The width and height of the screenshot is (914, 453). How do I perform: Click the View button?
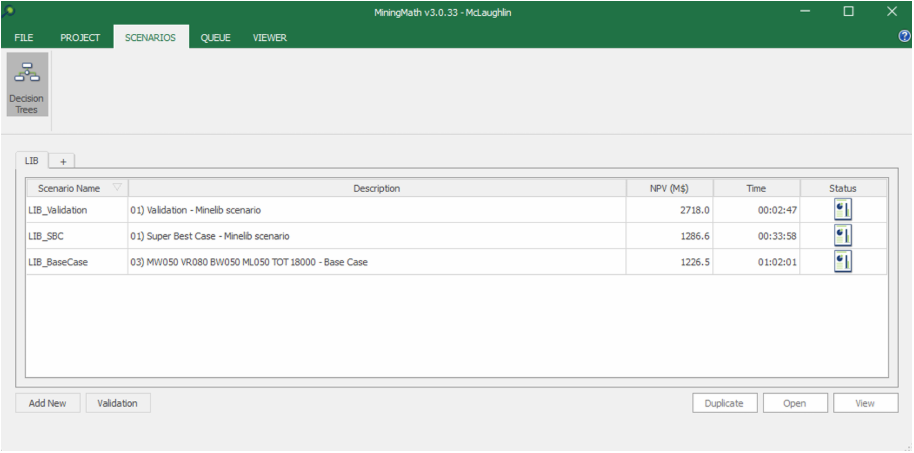pos(865,403)
